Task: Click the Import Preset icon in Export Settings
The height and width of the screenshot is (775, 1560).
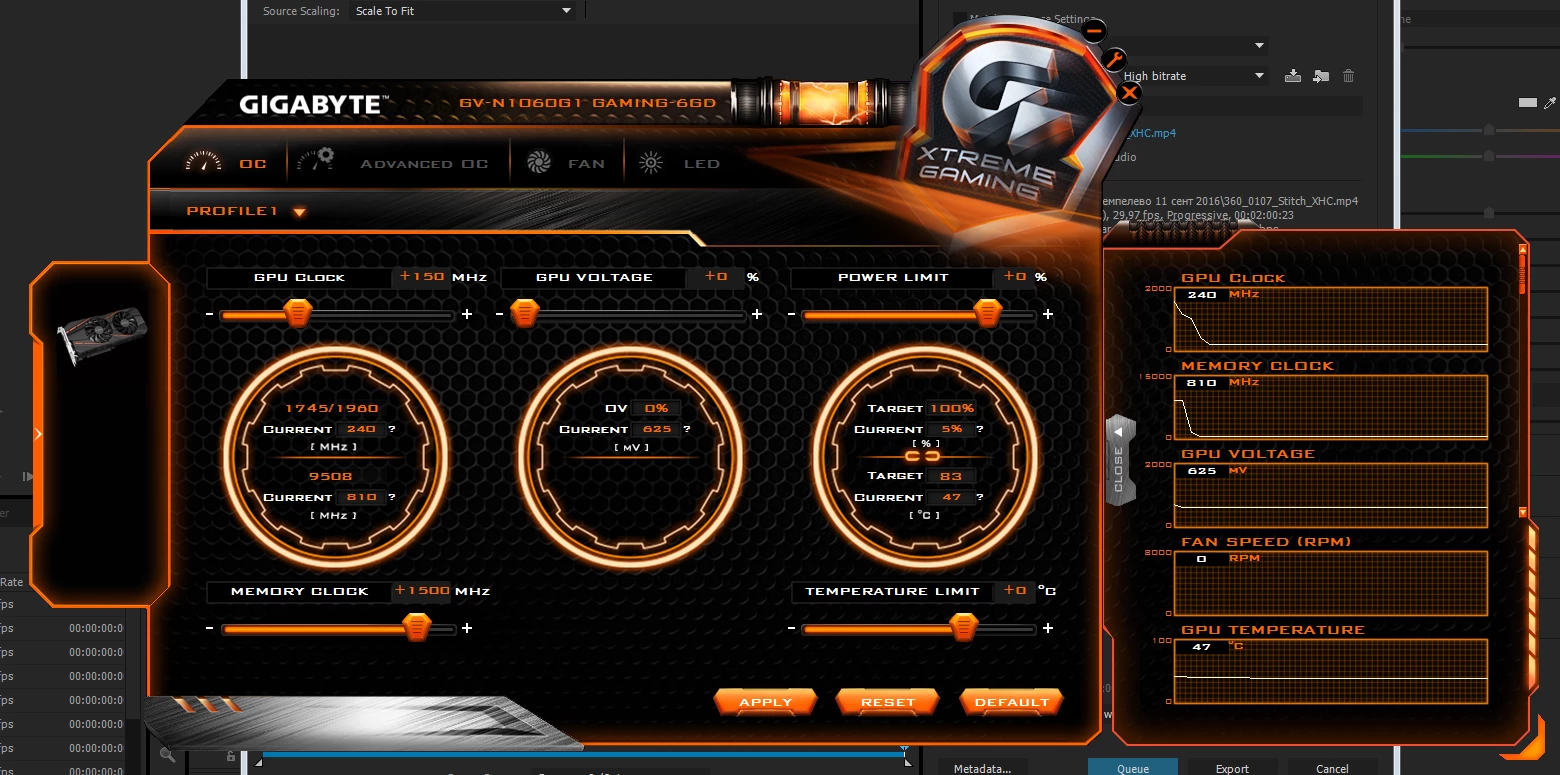Action: pos(1321,76)
